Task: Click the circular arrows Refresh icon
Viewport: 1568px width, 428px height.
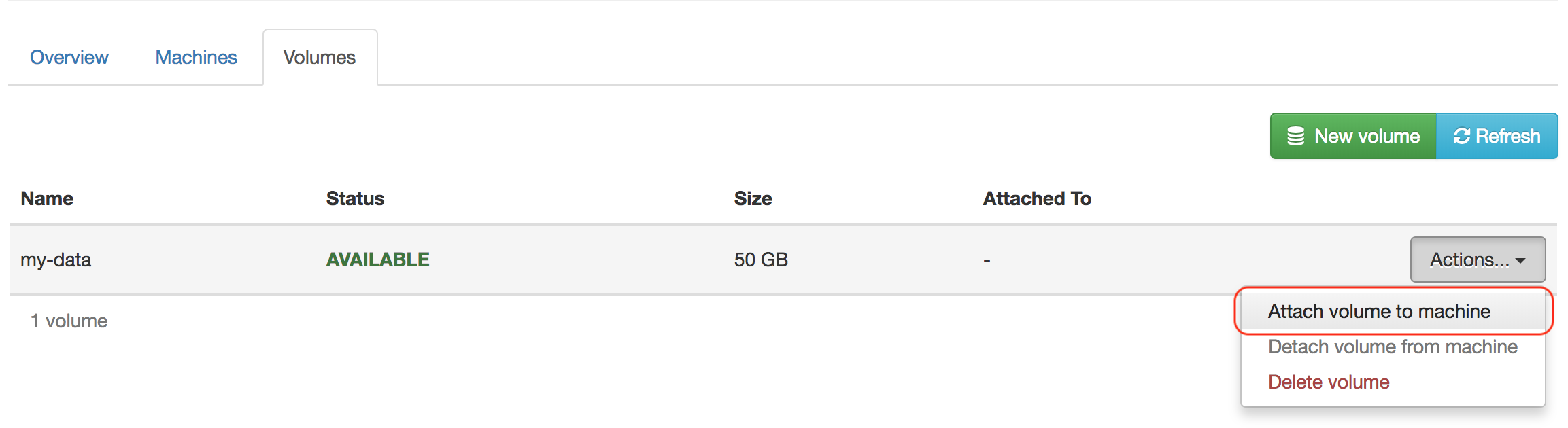Action: coord(1461,137)
